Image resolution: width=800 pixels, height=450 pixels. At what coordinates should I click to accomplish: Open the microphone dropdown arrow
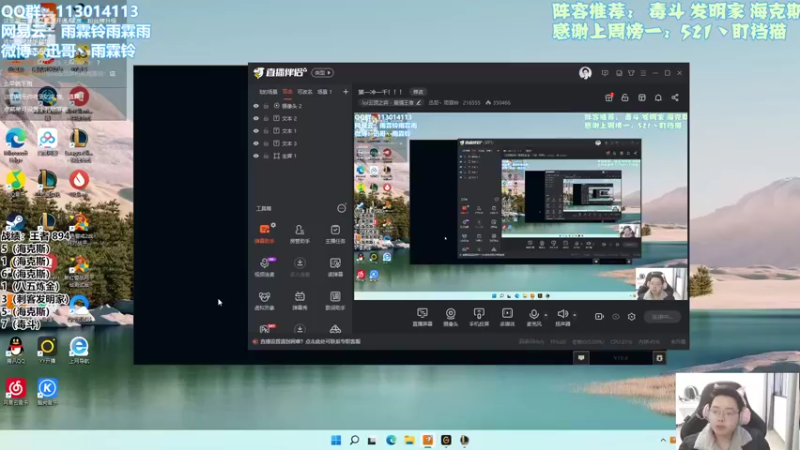click(x=546, y=315)
